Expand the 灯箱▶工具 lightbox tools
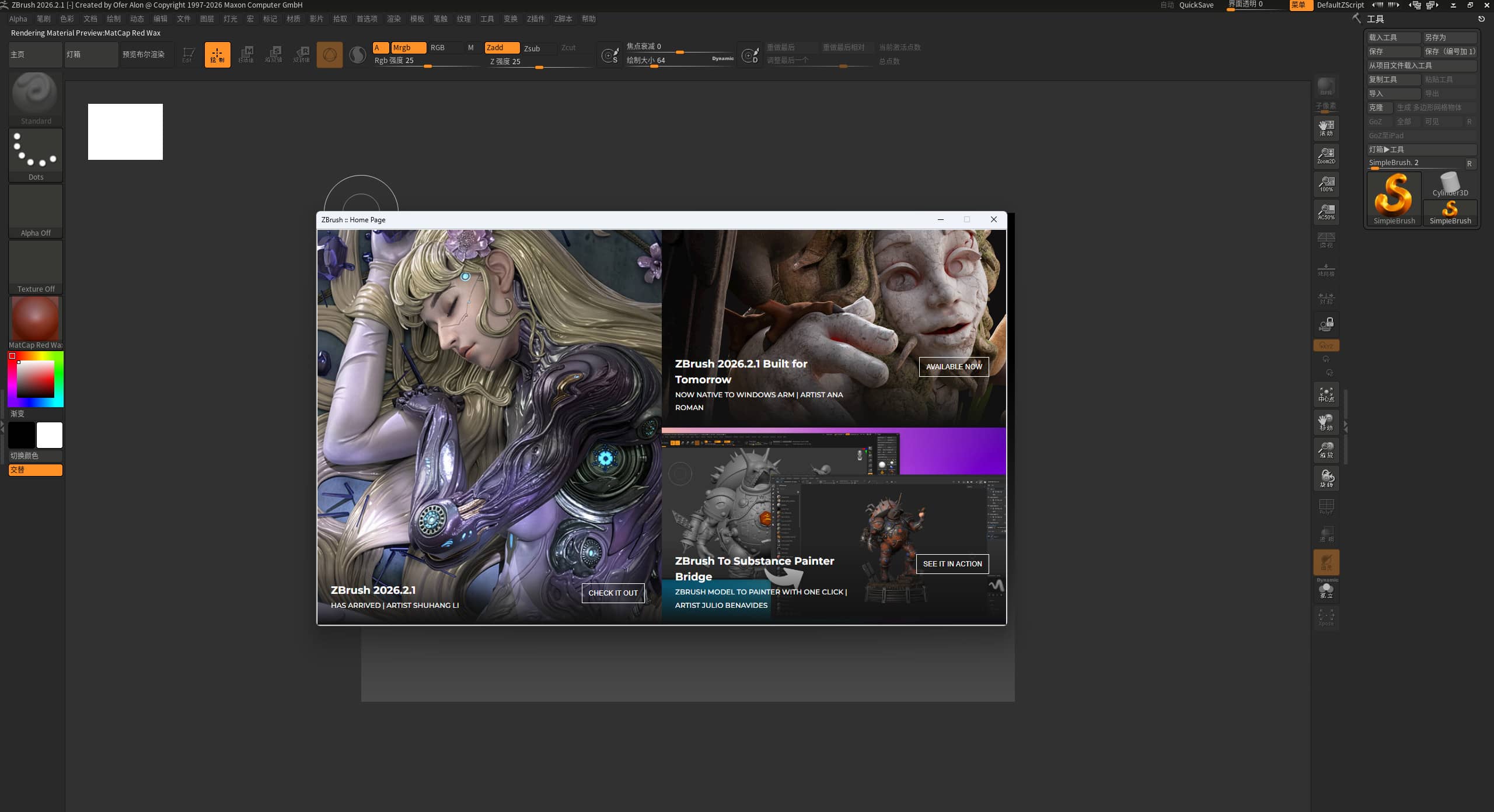Image resolution: width=1494 pixels, height=812 pixels. [x=1422, y=150]
